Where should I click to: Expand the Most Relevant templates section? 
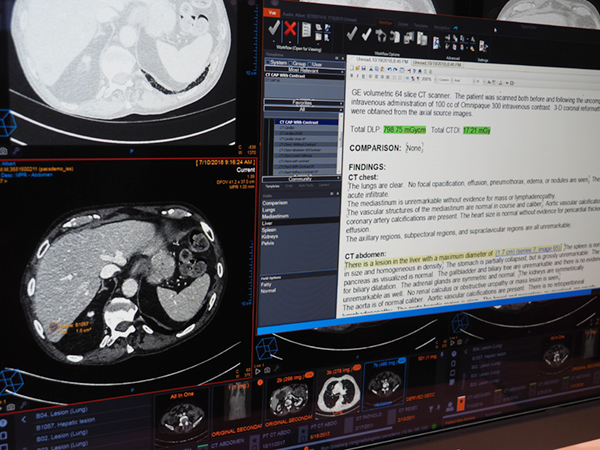(x=298, y=71)
